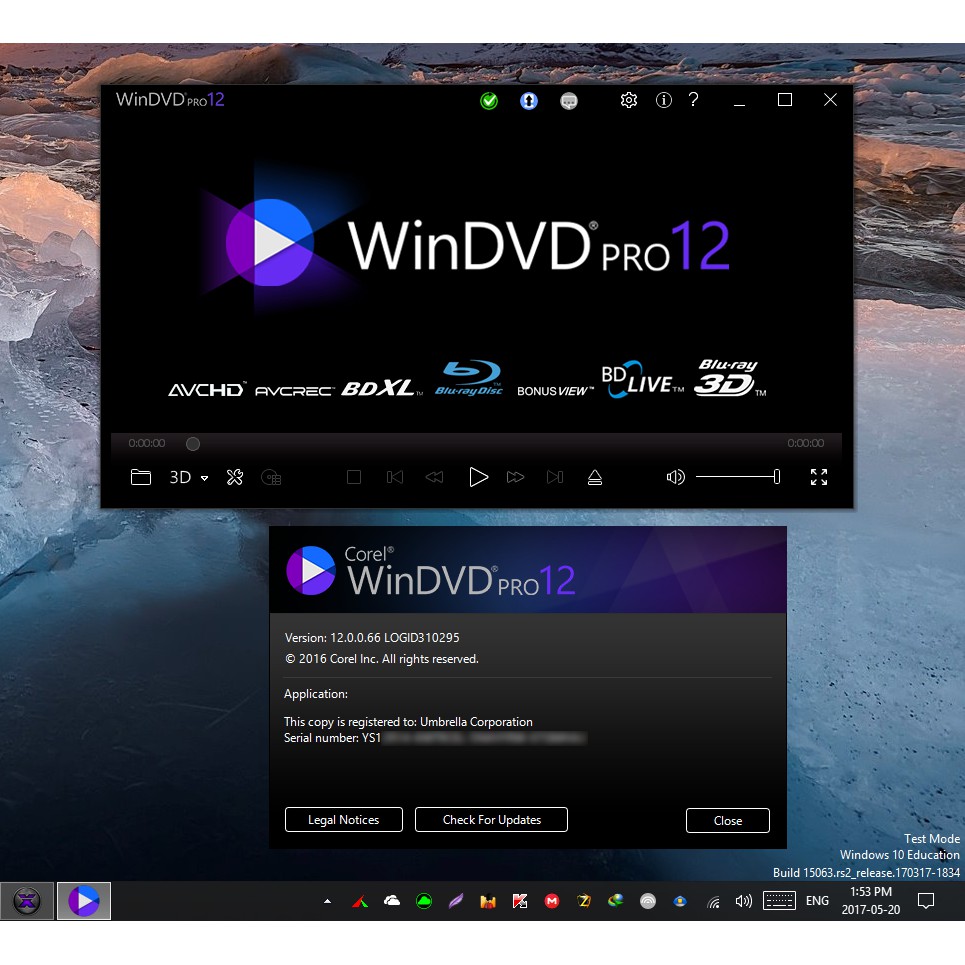Open the OneDrive cloud tray icon
The width and height of the screenshot is (965, 965).
coord(392,902)
